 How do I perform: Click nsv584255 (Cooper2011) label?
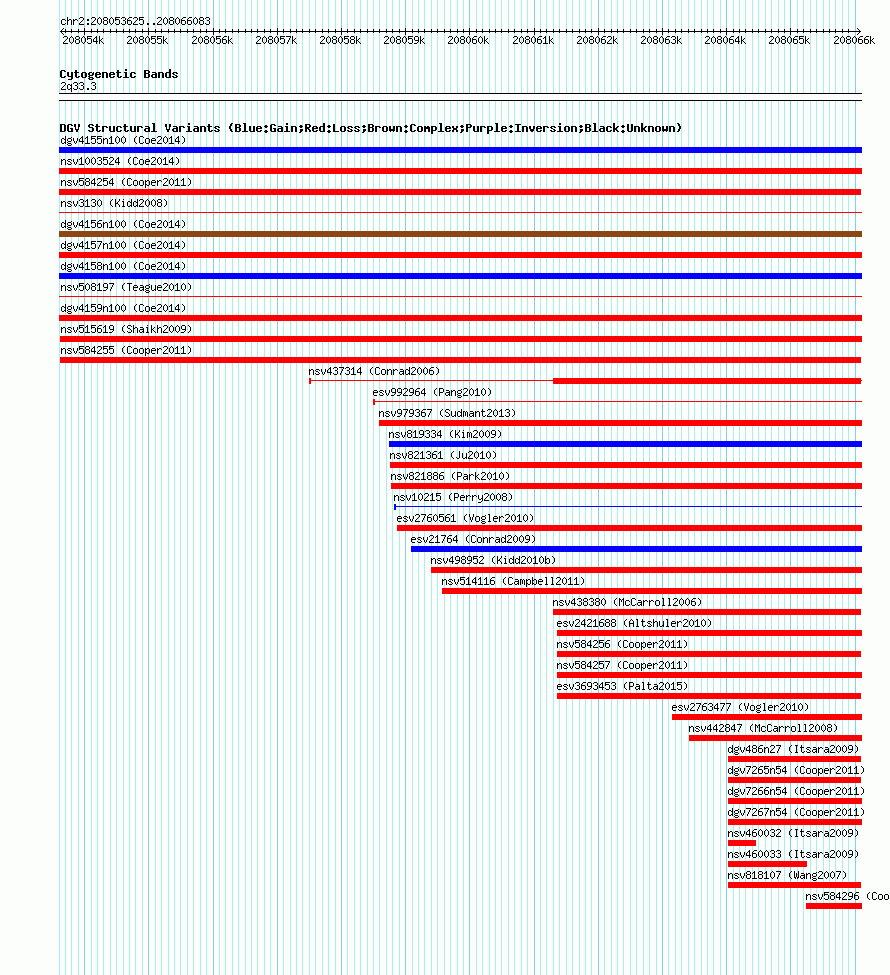pos(126,351)
